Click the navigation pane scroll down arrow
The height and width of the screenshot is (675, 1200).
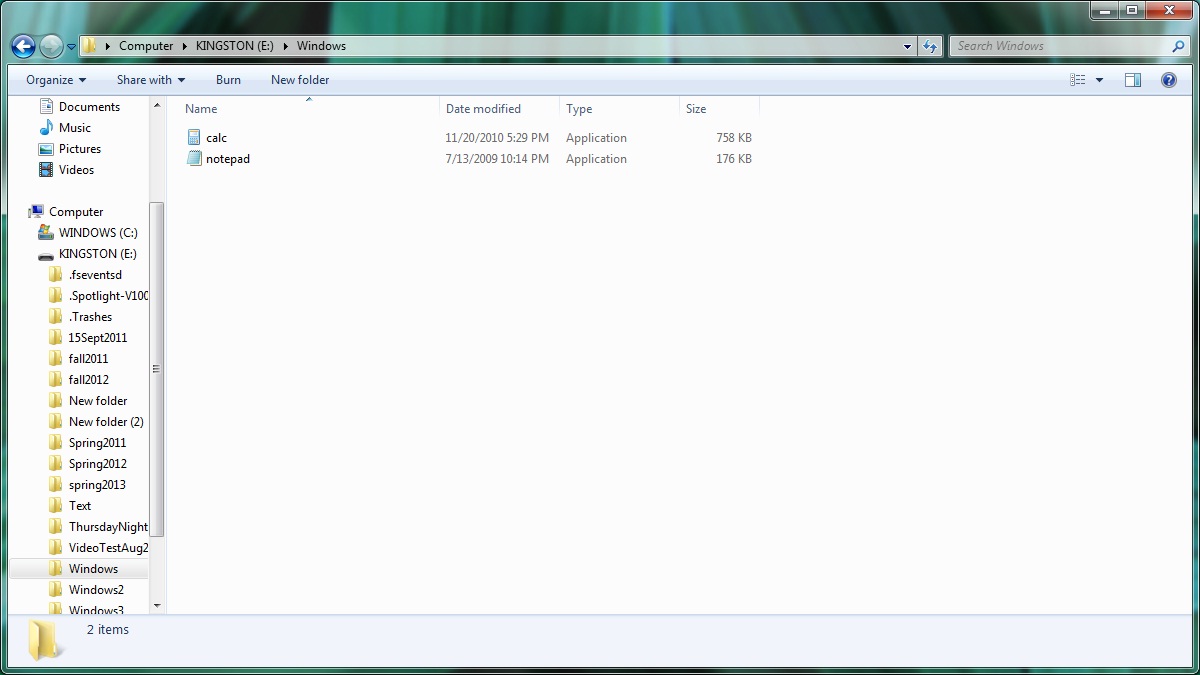[x=156, y=606]
